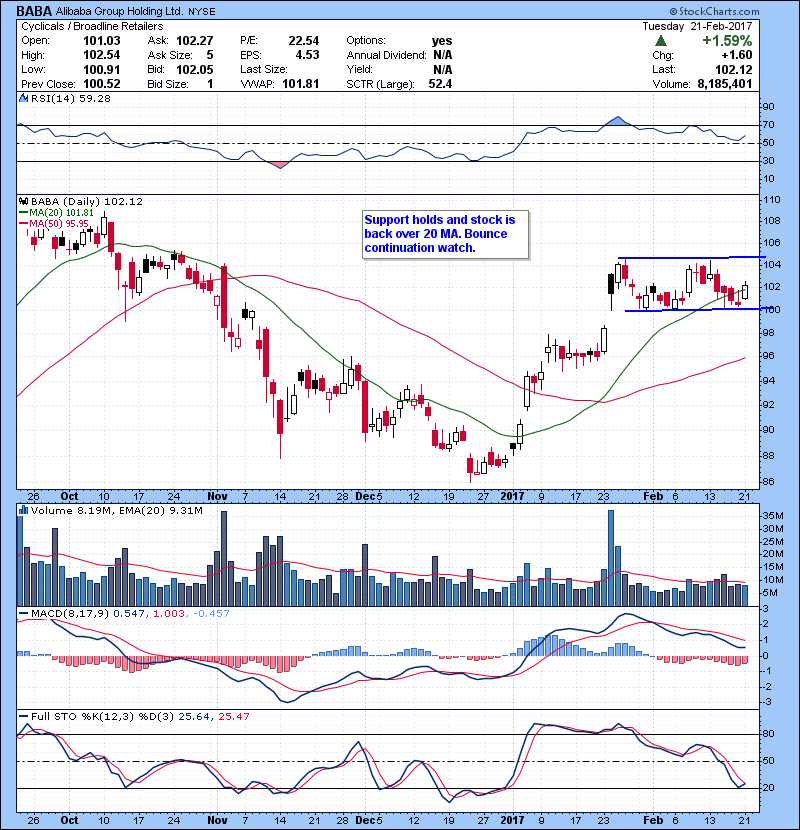
Task: Click the EPS value 4.53
Action: 308,55
